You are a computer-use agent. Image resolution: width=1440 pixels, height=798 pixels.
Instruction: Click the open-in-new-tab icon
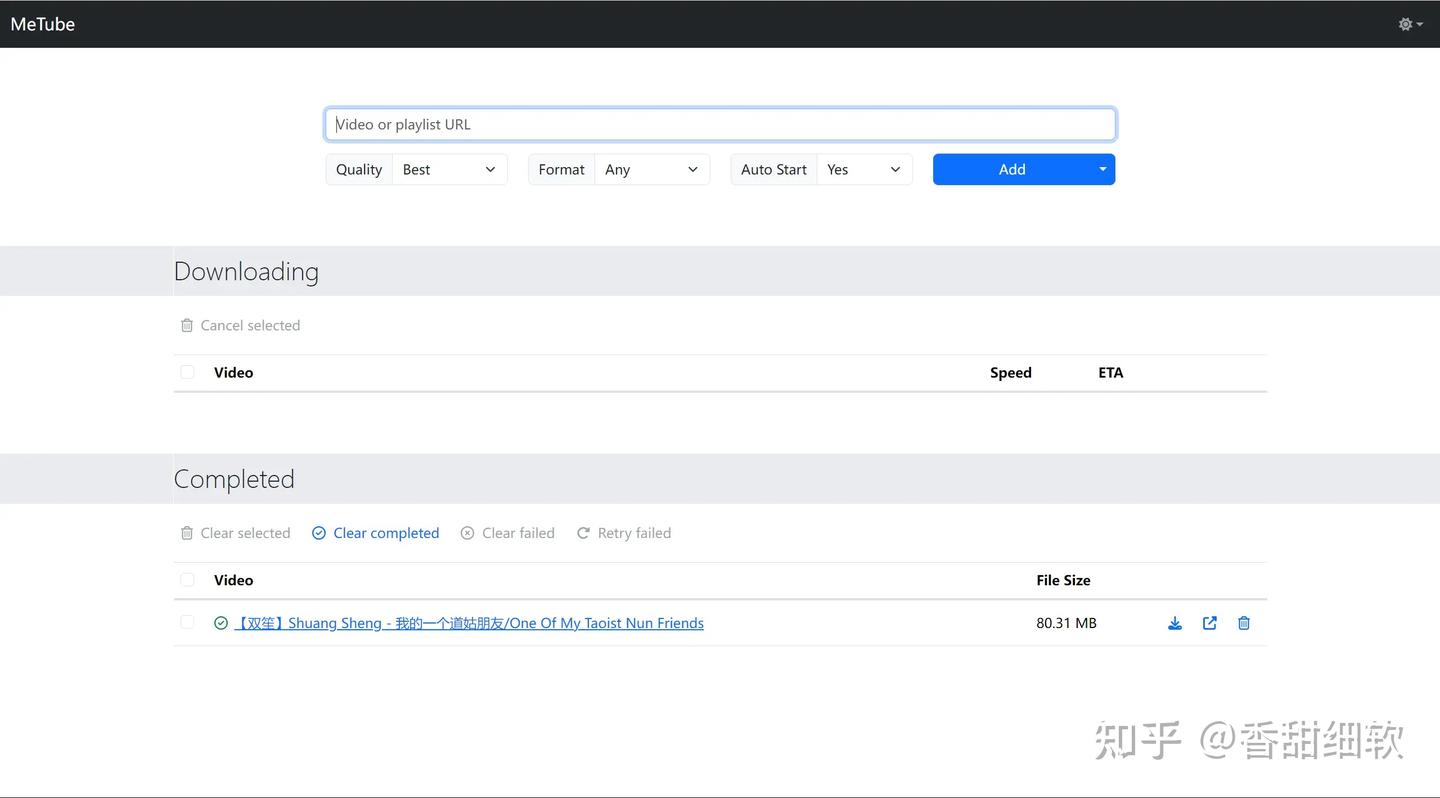pos(1210,623)
